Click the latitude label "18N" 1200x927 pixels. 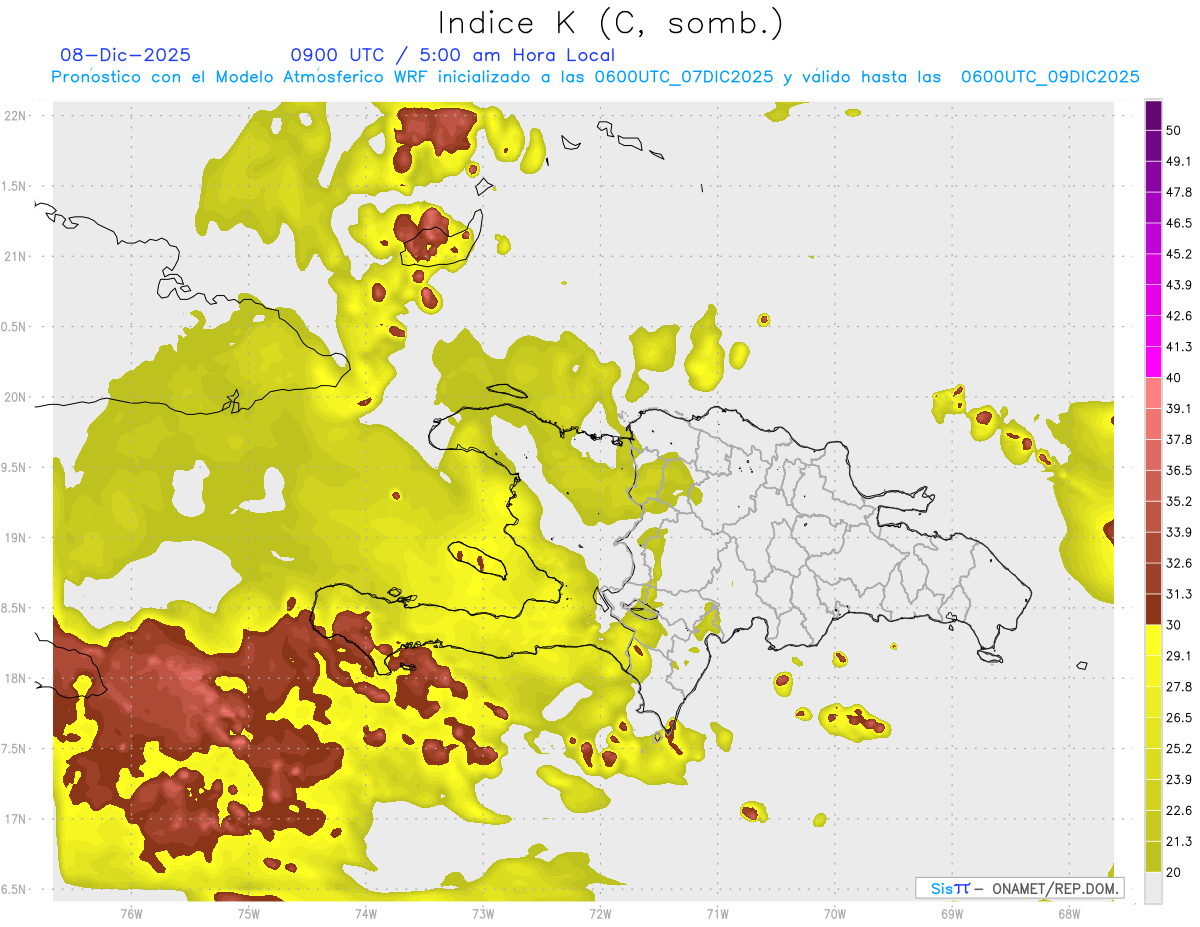(16, 679)
